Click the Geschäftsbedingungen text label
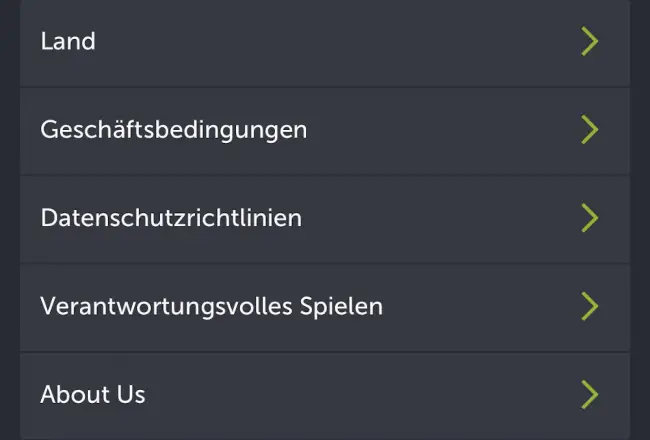This screenshot has height=440, width=650. click(174, 131)
